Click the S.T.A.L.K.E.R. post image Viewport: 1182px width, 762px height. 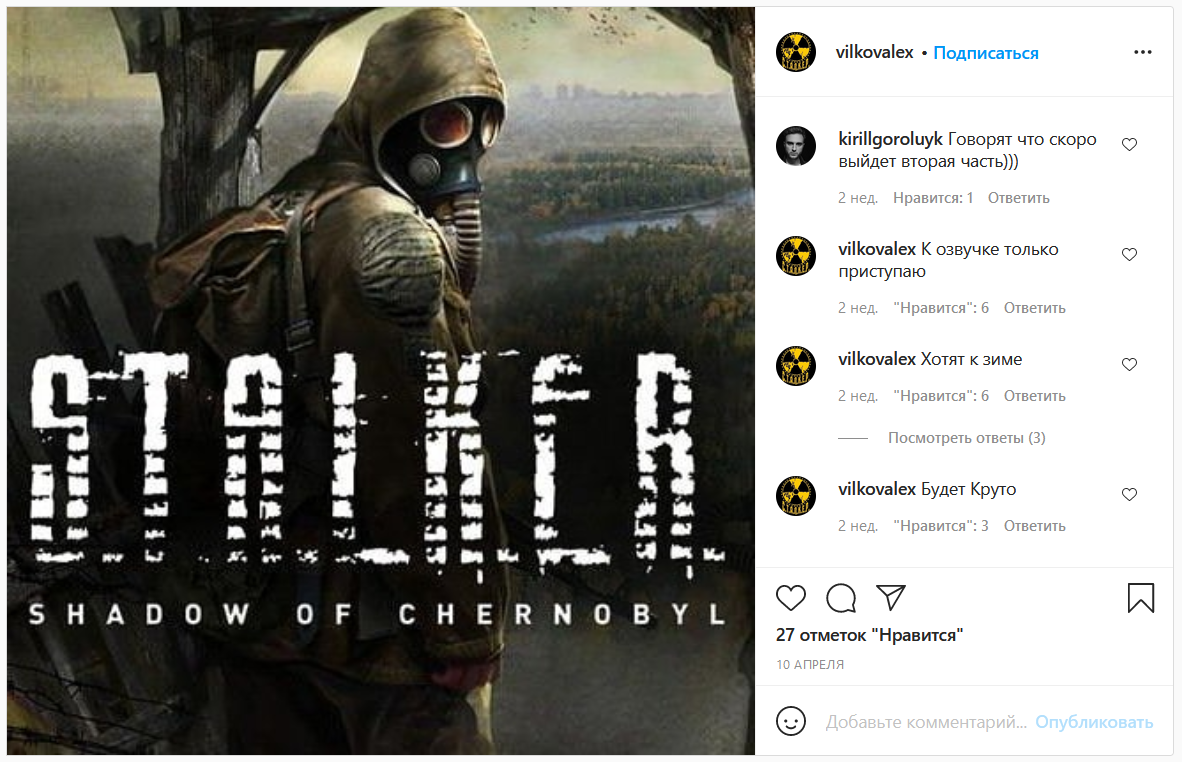point(381,381)
